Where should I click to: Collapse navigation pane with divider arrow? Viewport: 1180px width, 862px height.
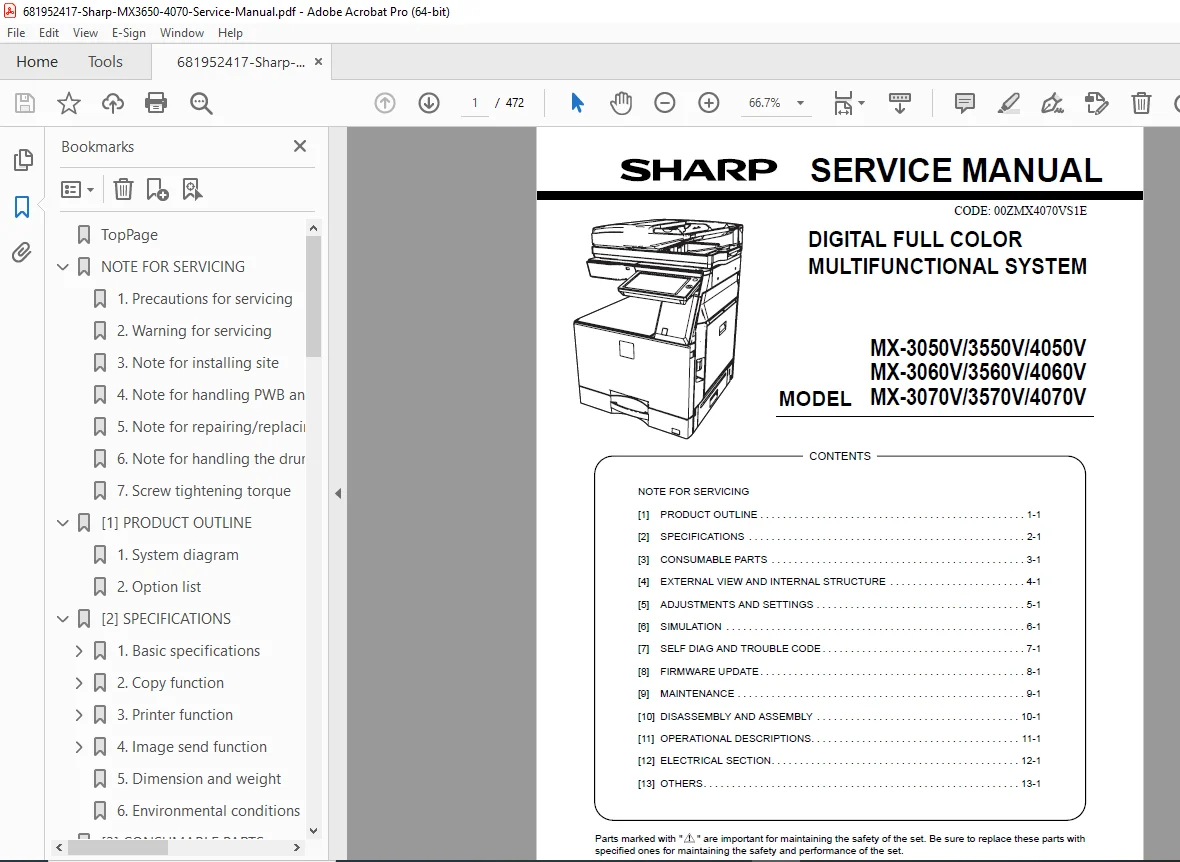pos(338,493)
